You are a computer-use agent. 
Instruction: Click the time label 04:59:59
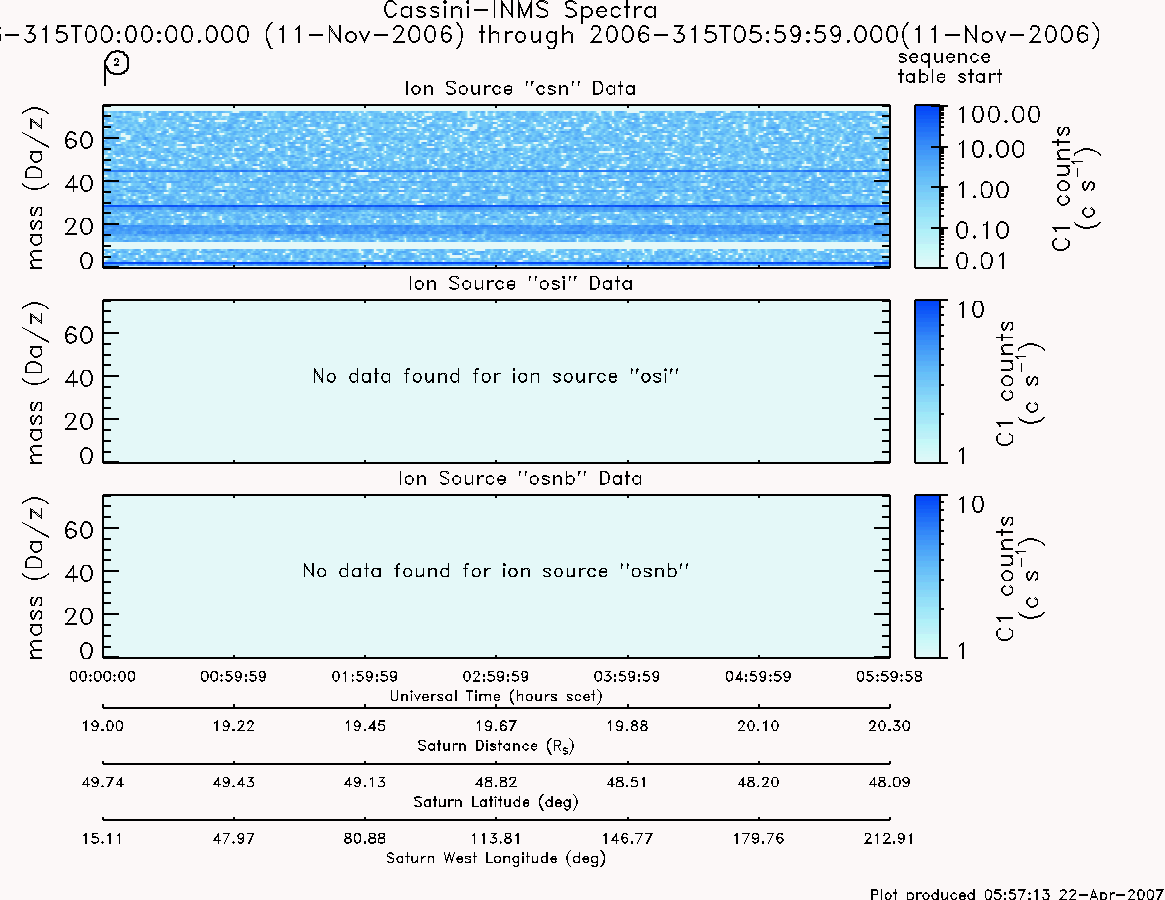tap(759, 676)
